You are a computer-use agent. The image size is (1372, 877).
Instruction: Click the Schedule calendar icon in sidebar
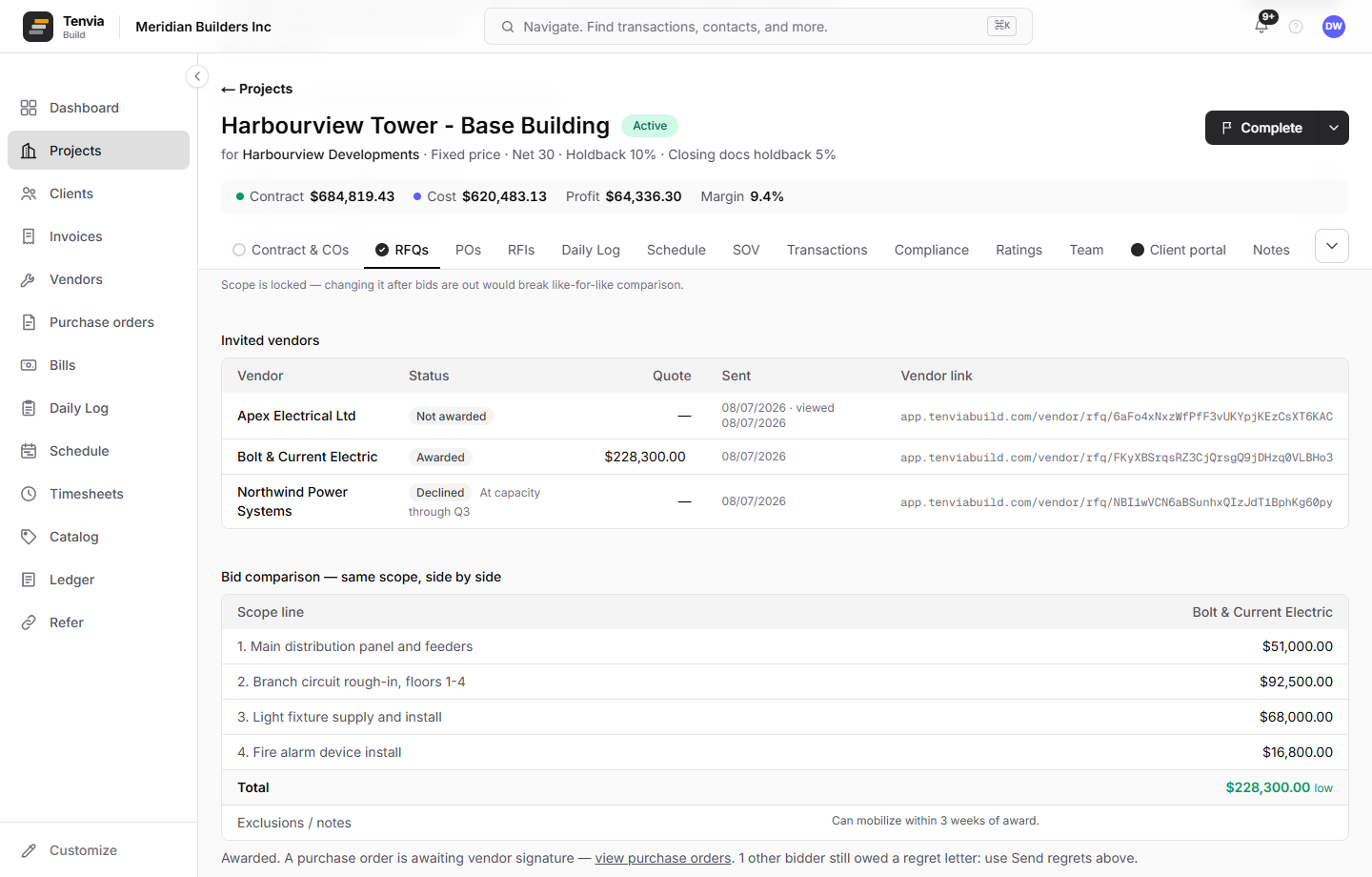click(x=29, y=451)
